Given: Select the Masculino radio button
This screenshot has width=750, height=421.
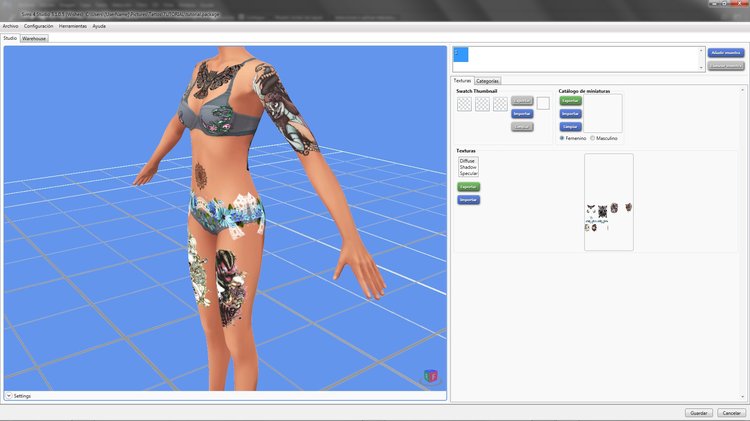Looking at the screenshot, I should (x=593, y=138).
